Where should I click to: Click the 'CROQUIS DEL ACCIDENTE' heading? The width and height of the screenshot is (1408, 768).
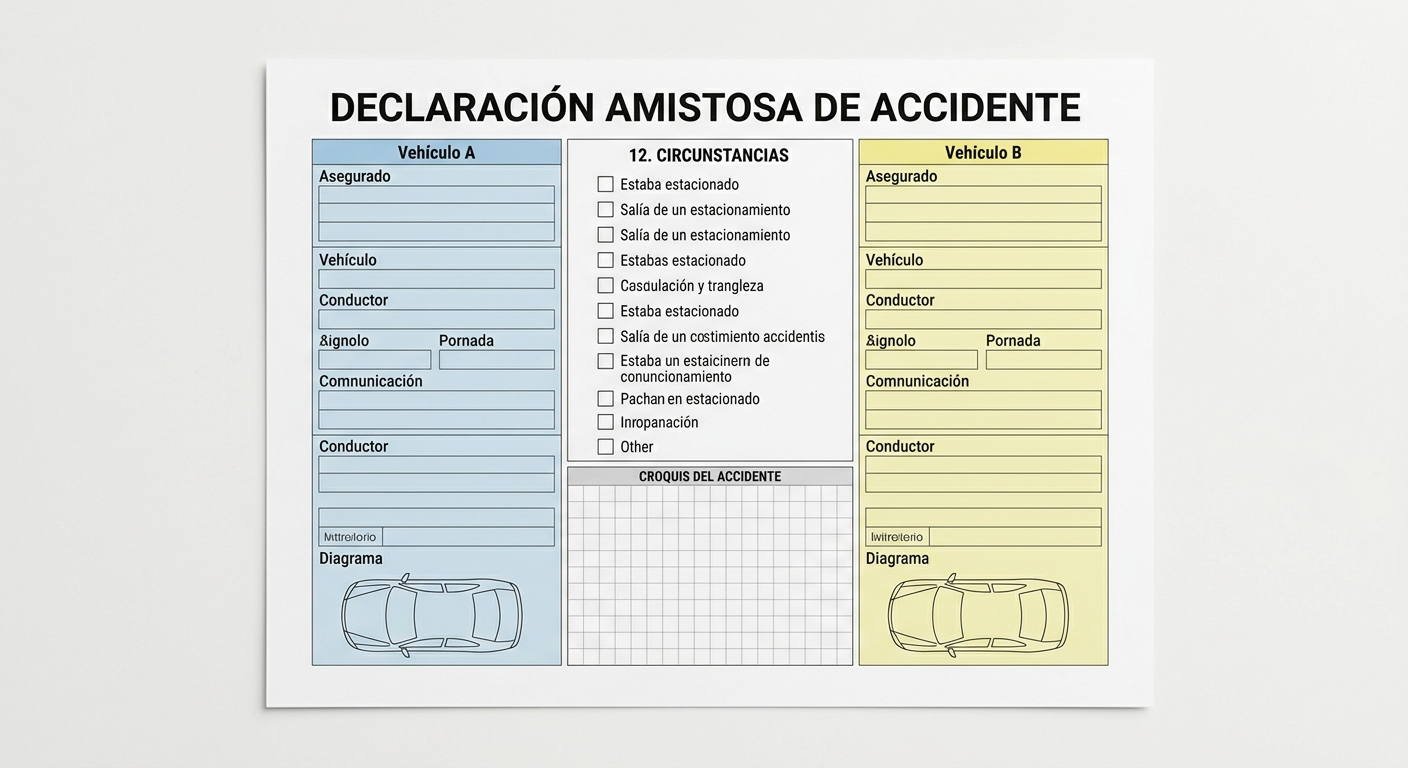click(x=710, y=477)
